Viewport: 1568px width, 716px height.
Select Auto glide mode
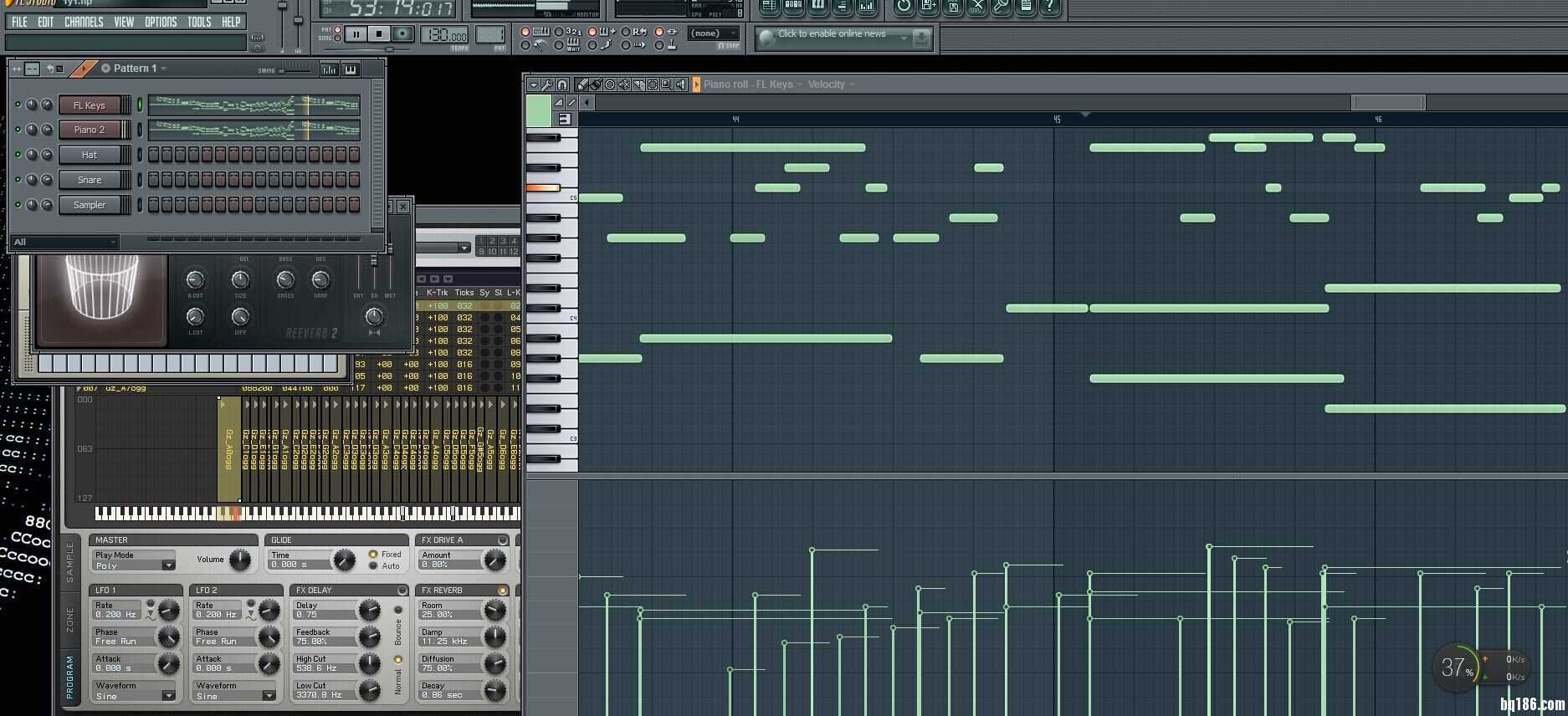(x=373, y=566)
